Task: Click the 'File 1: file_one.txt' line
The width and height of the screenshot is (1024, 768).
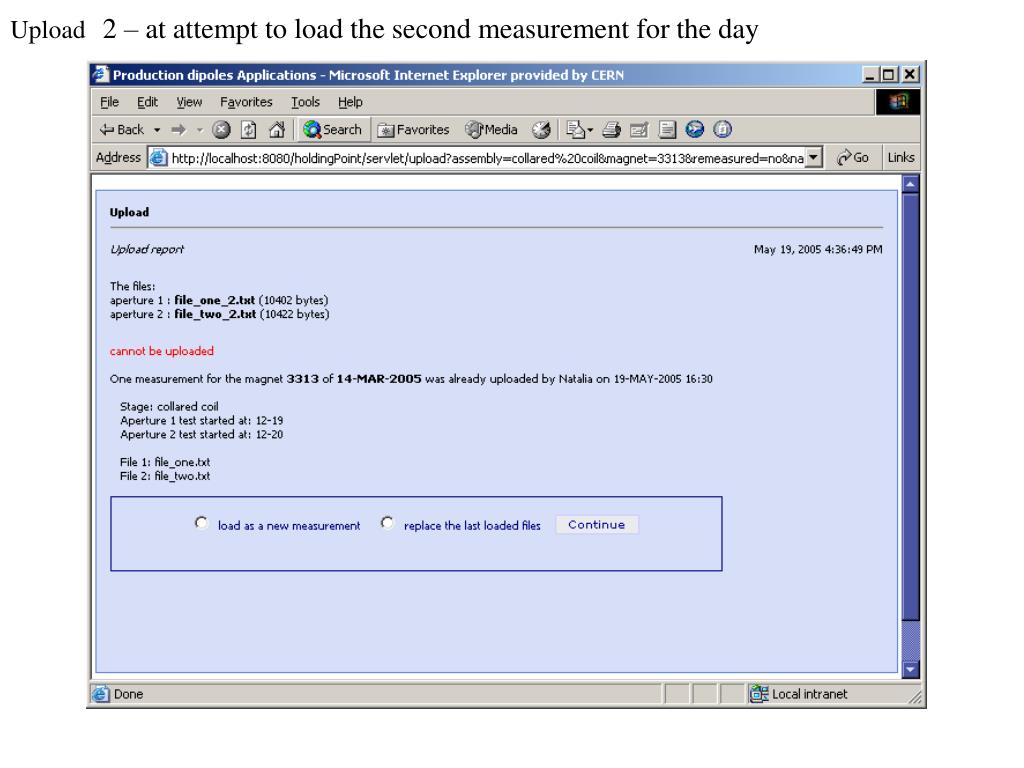Action: 165,462
